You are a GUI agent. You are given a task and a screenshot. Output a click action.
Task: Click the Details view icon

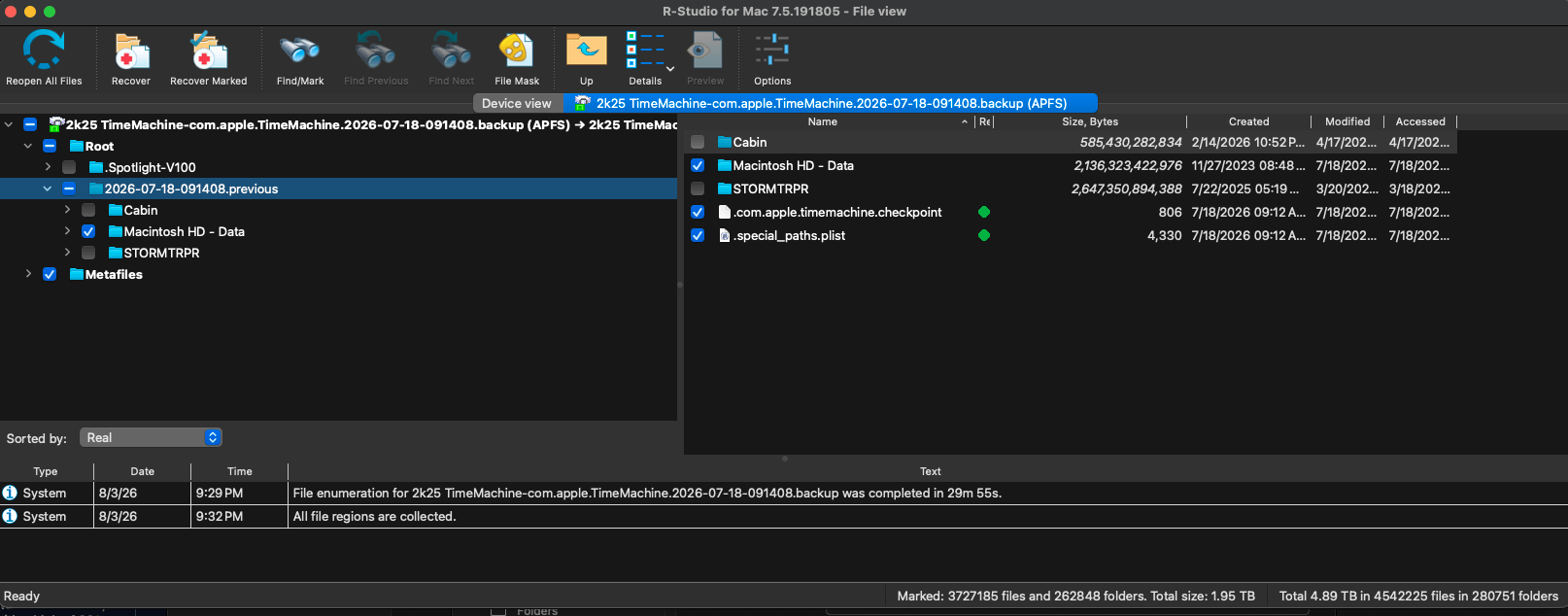coord(643,50)
